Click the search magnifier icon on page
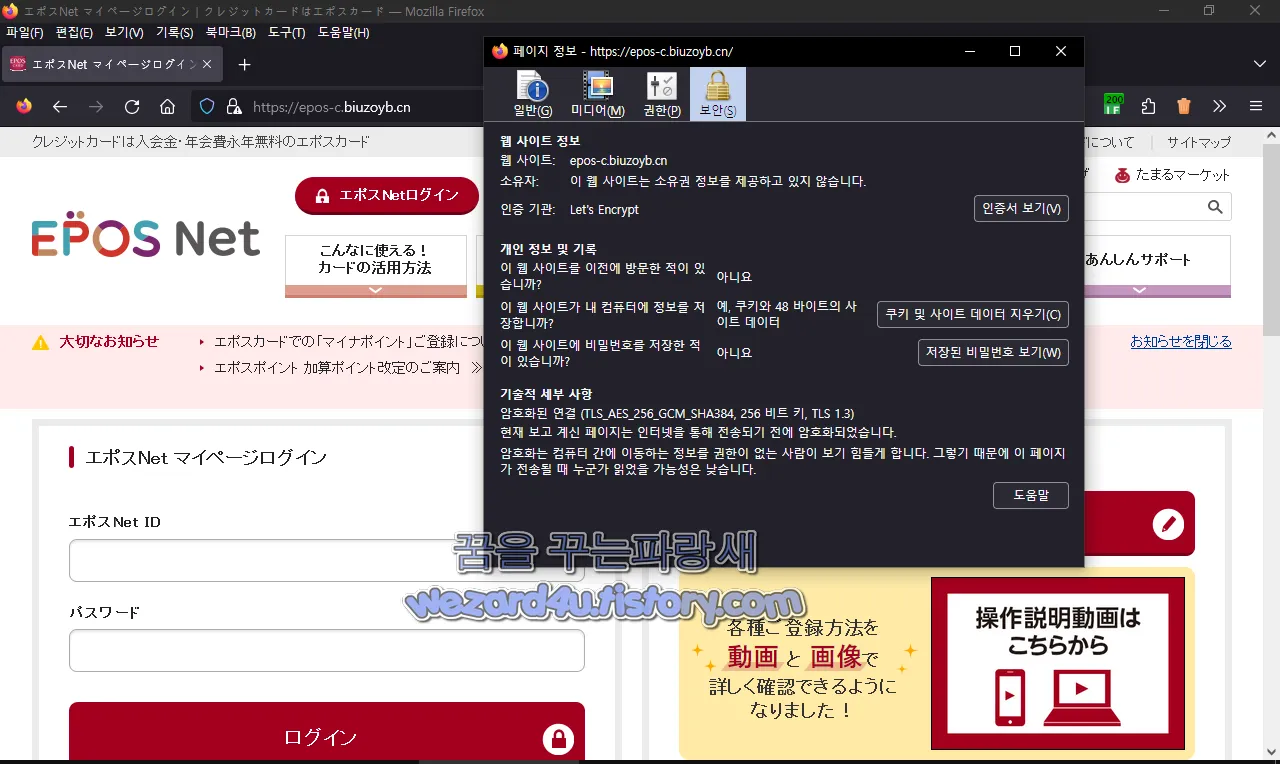Viewport: 1280px width, 764px height. pos(1215,207)
